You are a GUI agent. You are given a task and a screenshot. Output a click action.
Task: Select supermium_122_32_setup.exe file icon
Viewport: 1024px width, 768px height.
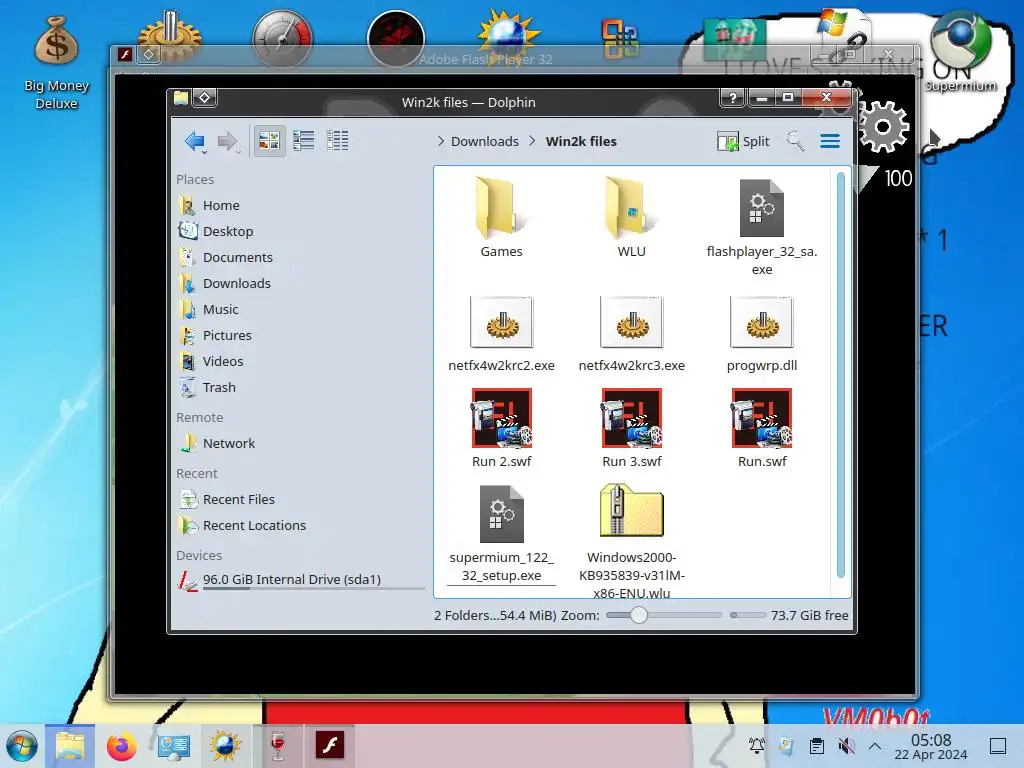[x=502, y=514]
